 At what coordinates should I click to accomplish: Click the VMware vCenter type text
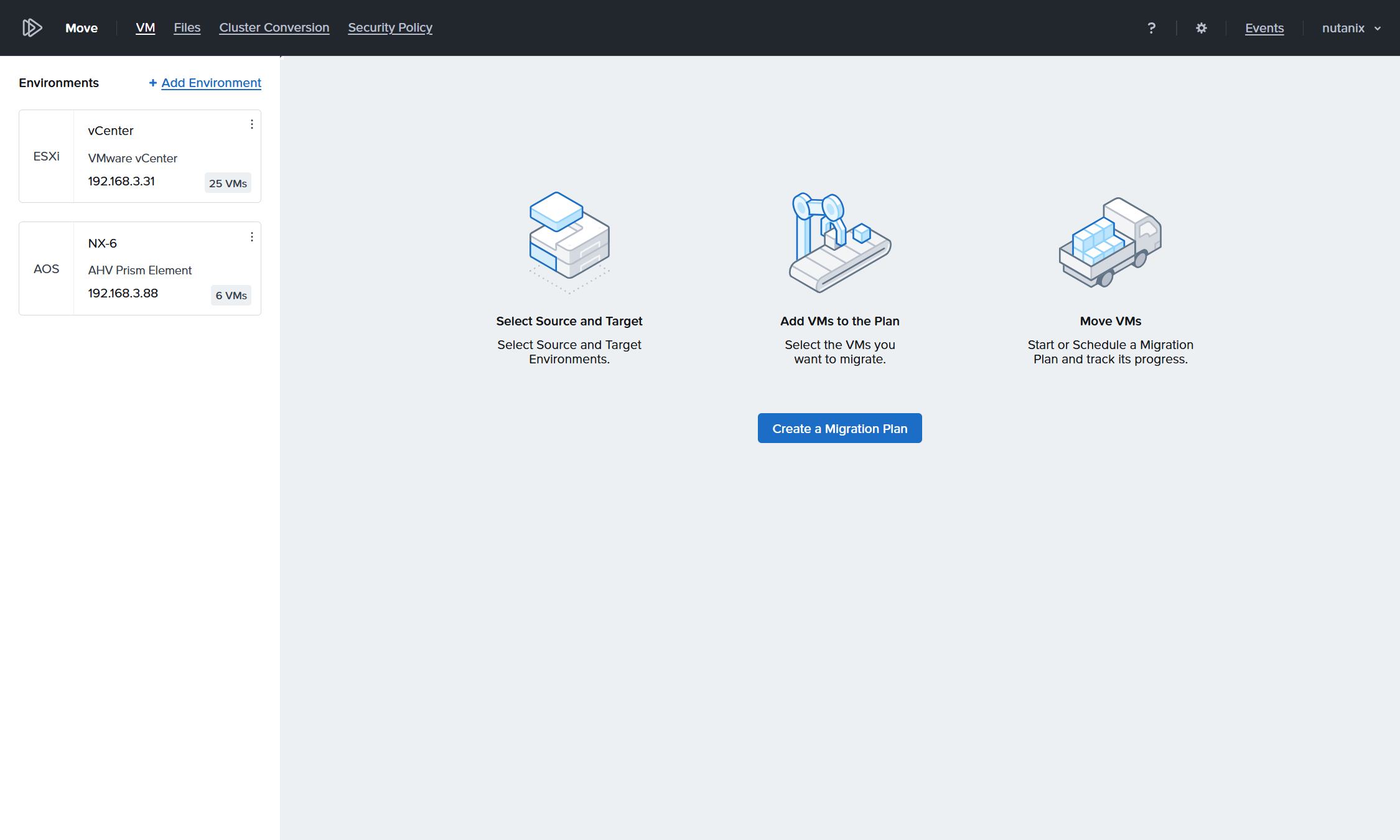(x=133, y=158)
